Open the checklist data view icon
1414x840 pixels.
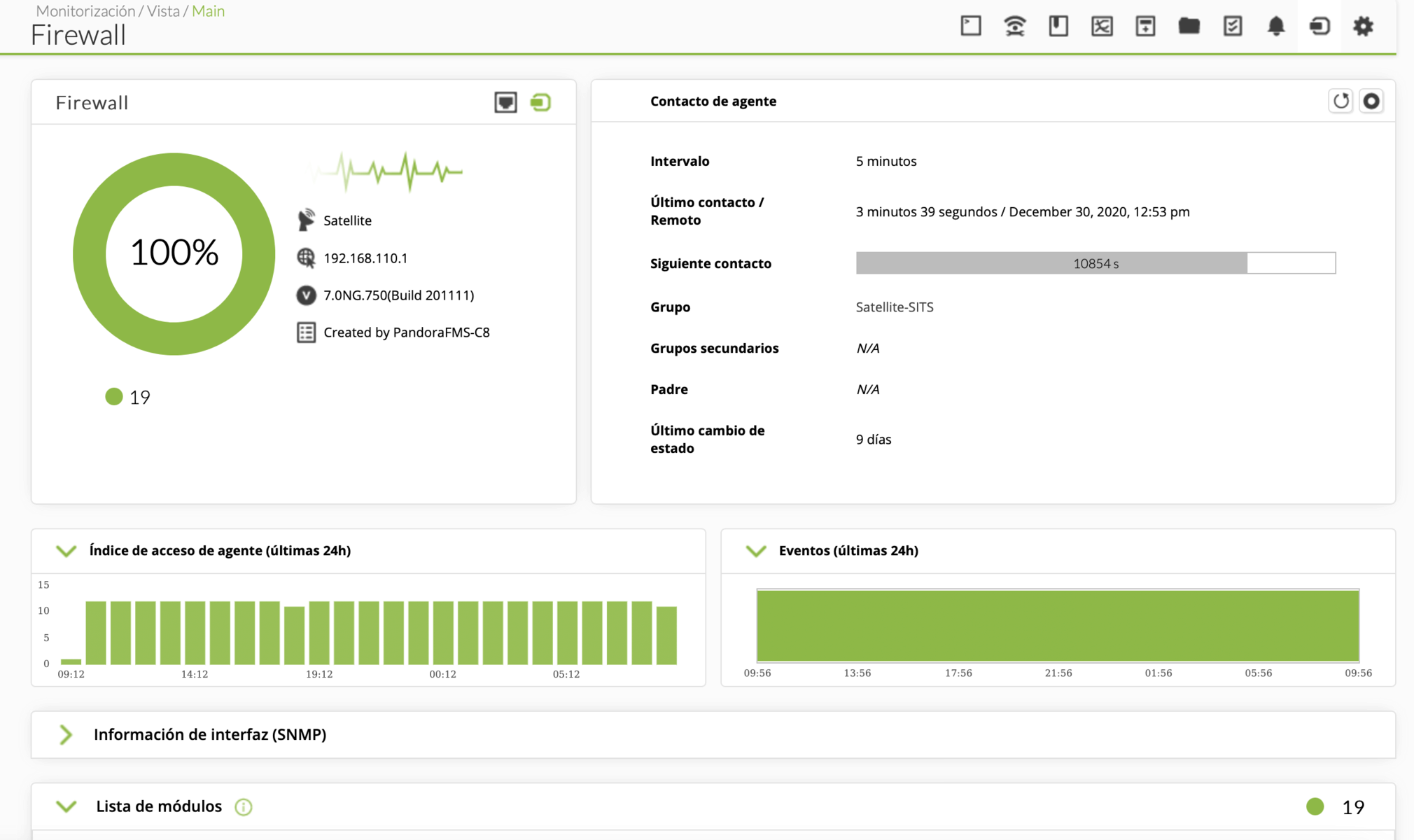[1233, 26]
